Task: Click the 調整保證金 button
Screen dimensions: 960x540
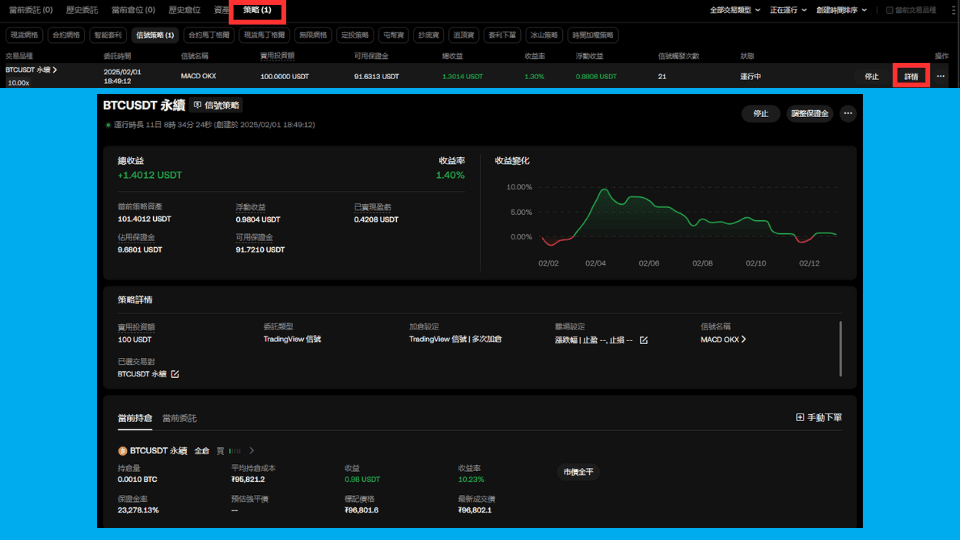Action: coord(809,113)
